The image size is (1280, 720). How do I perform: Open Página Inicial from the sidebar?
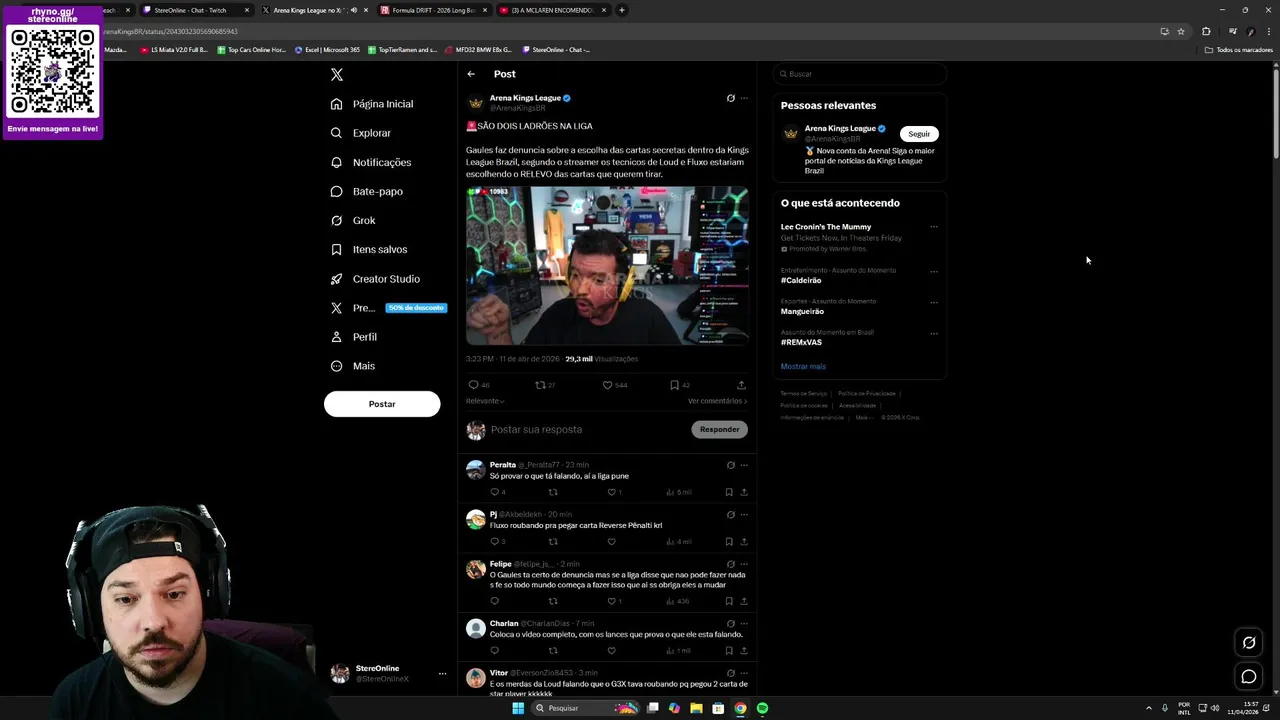[x=372, y=104]
